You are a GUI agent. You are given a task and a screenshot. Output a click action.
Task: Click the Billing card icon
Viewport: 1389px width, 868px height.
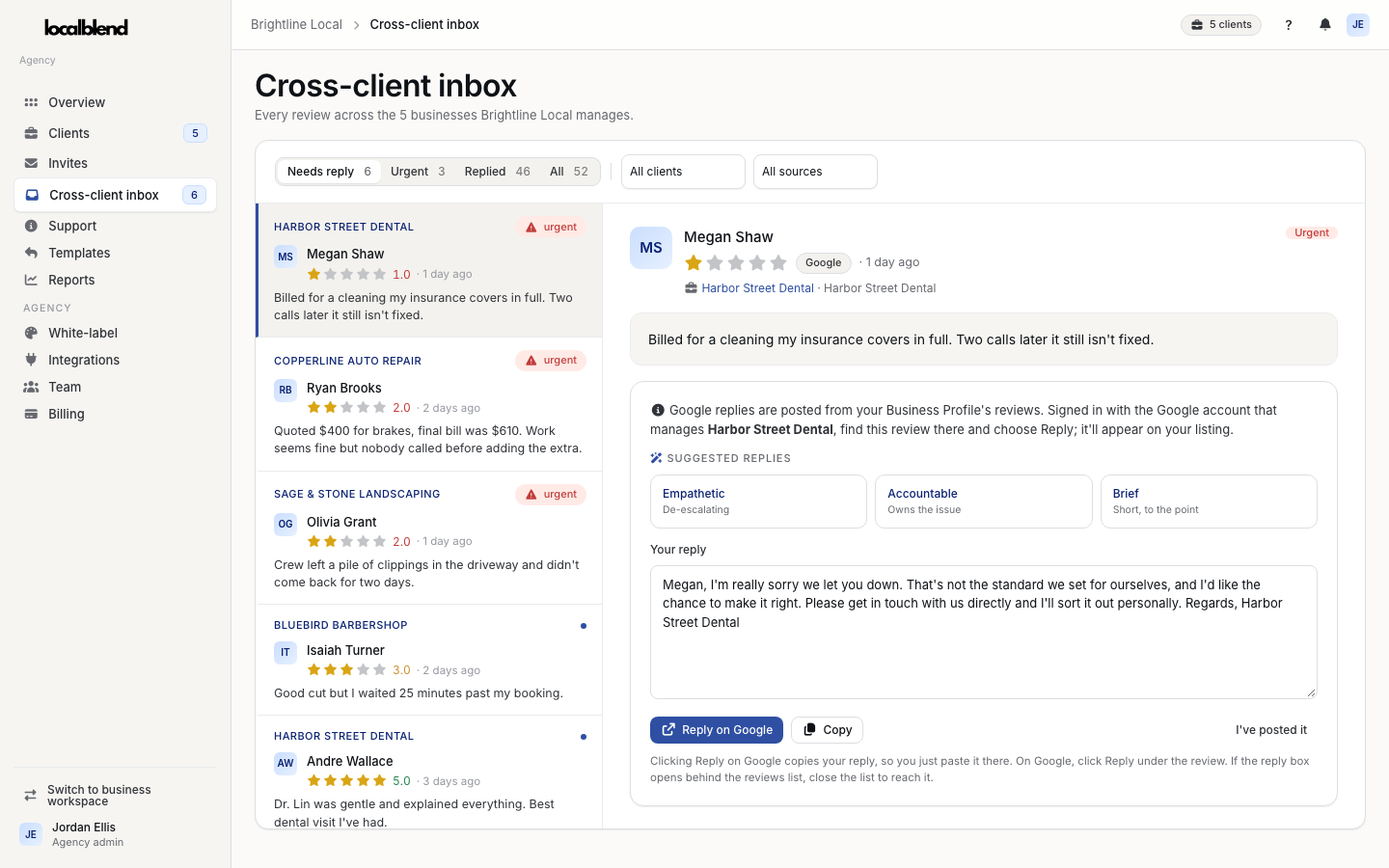pos(31,414)
